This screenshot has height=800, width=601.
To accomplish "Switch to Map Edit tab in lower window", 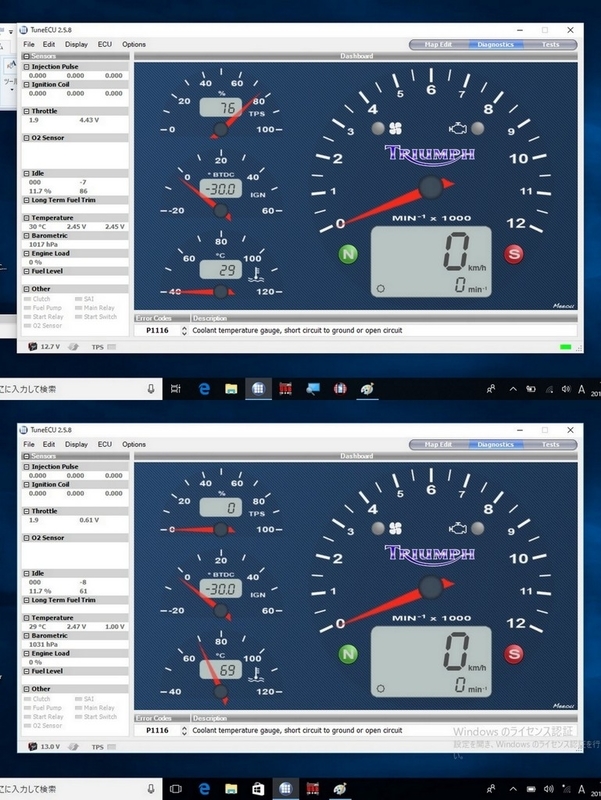I will click(438, 444).
